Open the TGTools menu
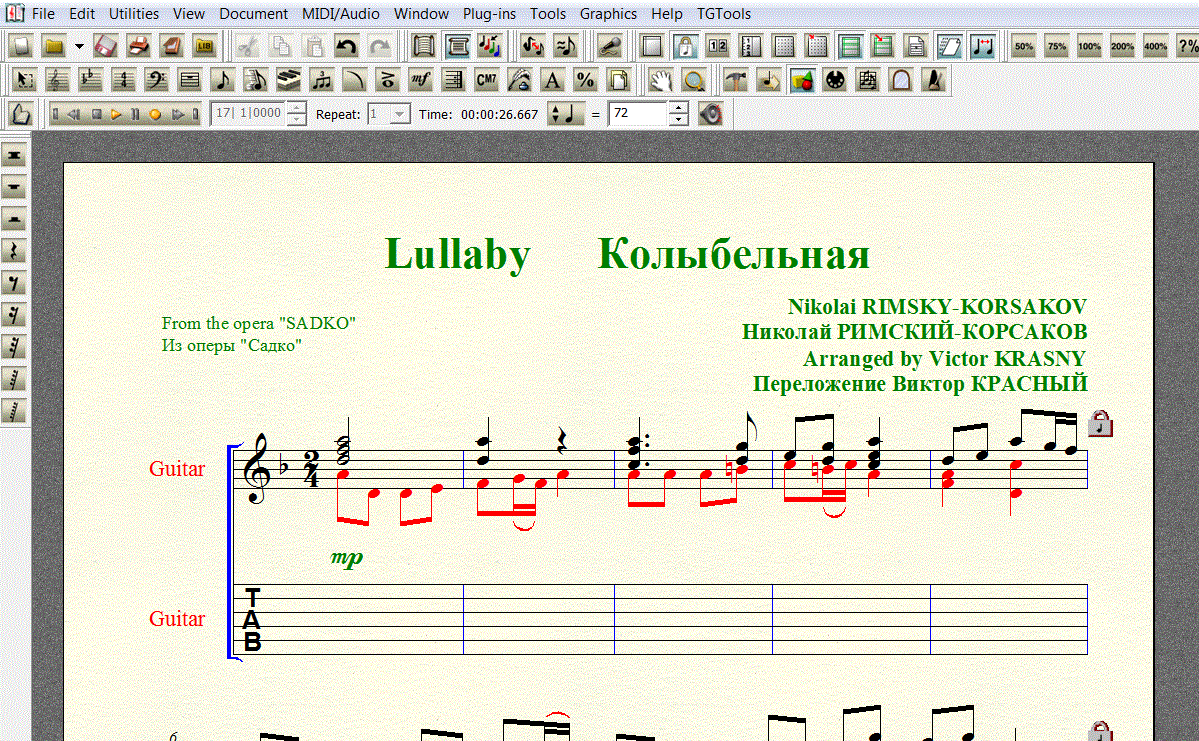Image resolution: width=1199 pixels, height=741 pixels. point(723,14)
